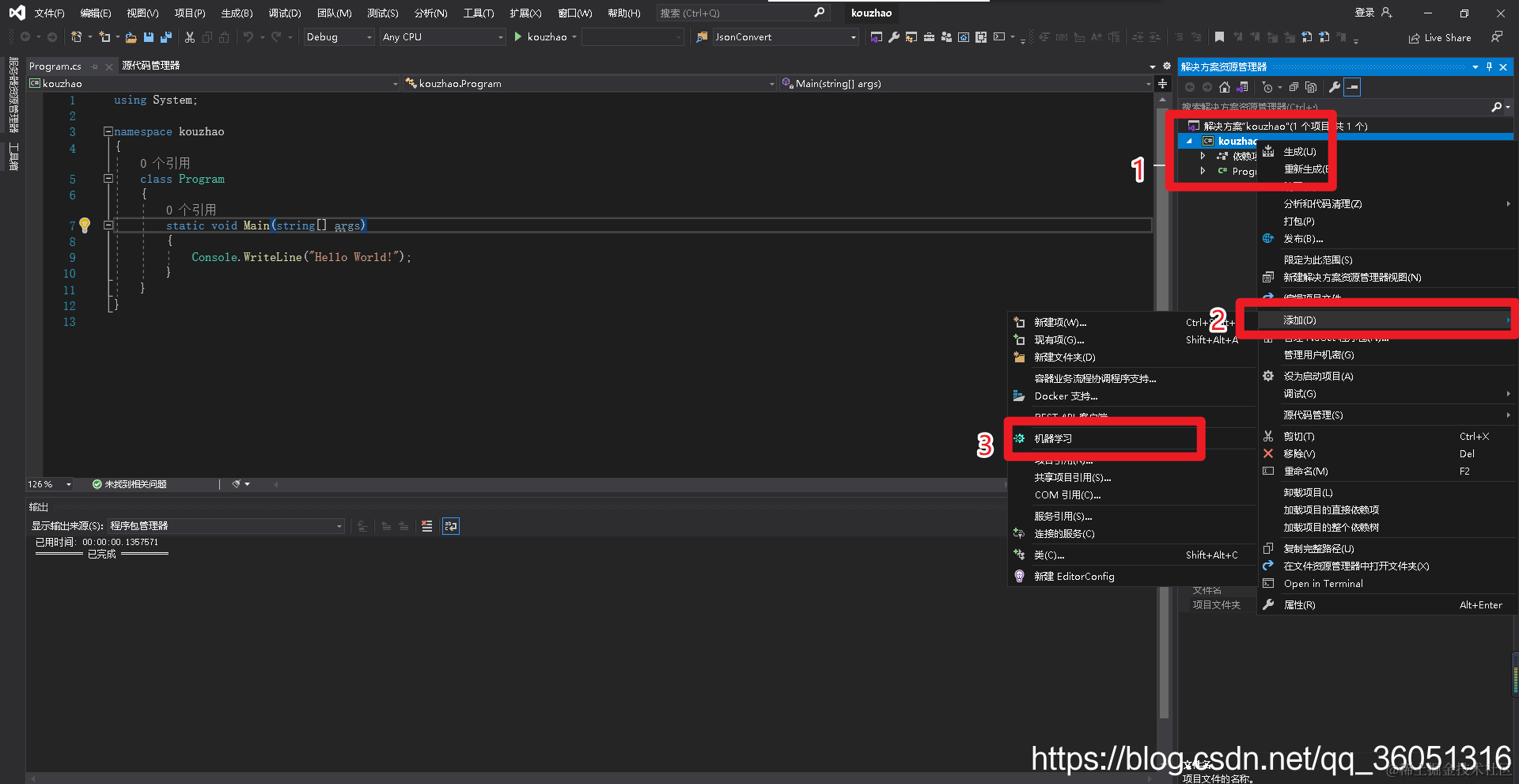Click the 登录 sign-in link
This screenshot has height=784, width=1519.
click(x=1365, y=13)
